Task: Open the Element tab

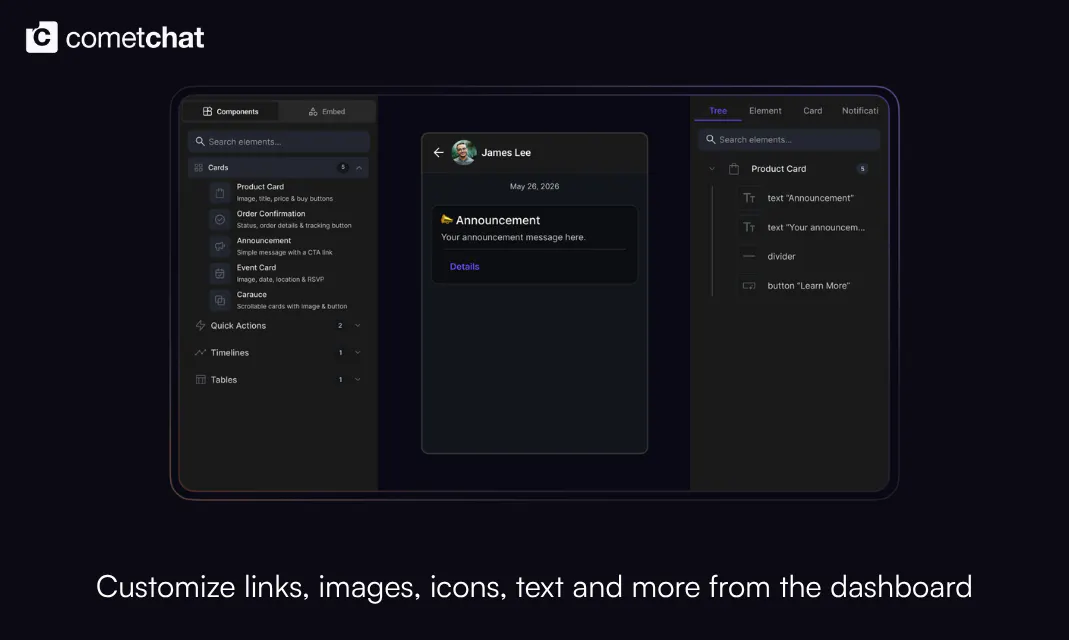Action: (765, 111)
